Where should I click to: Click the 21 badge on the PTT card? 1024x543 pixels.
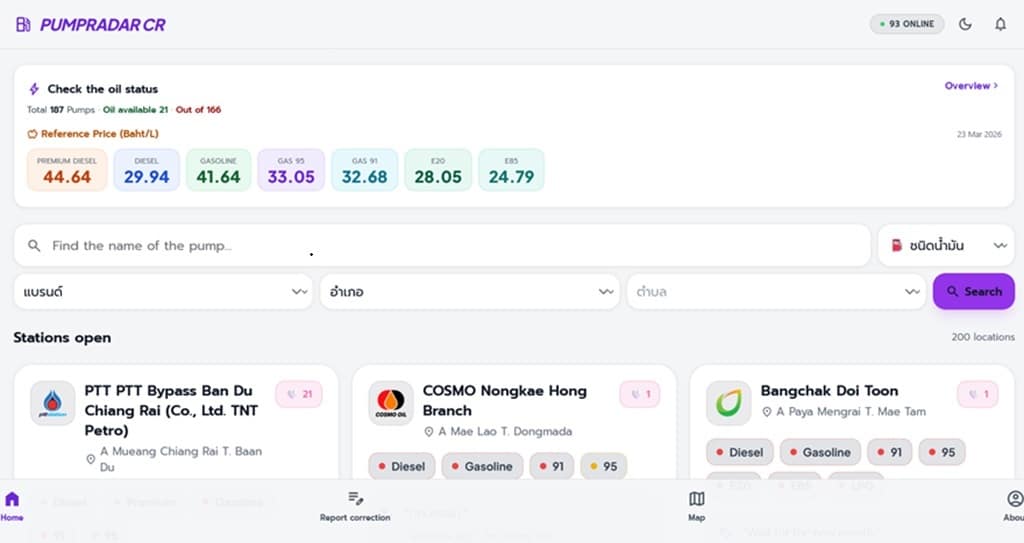(299, 394)
